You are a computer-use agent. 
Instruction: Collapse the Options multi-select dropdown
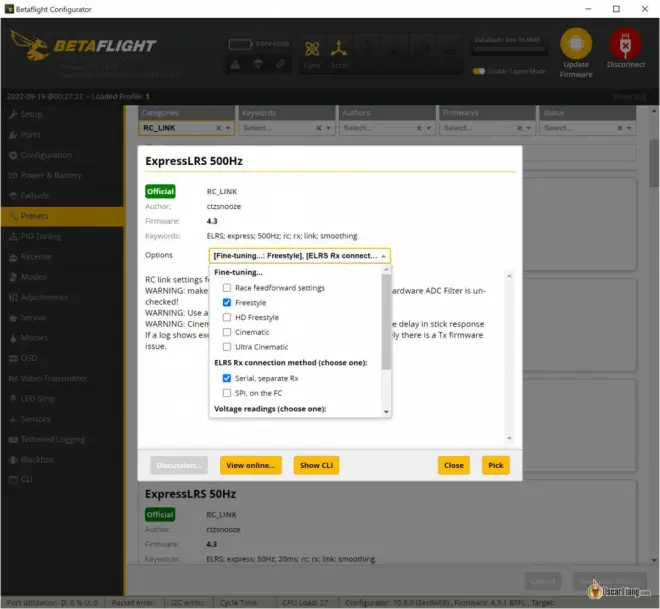pyautogui.click(x=383, y=256)
